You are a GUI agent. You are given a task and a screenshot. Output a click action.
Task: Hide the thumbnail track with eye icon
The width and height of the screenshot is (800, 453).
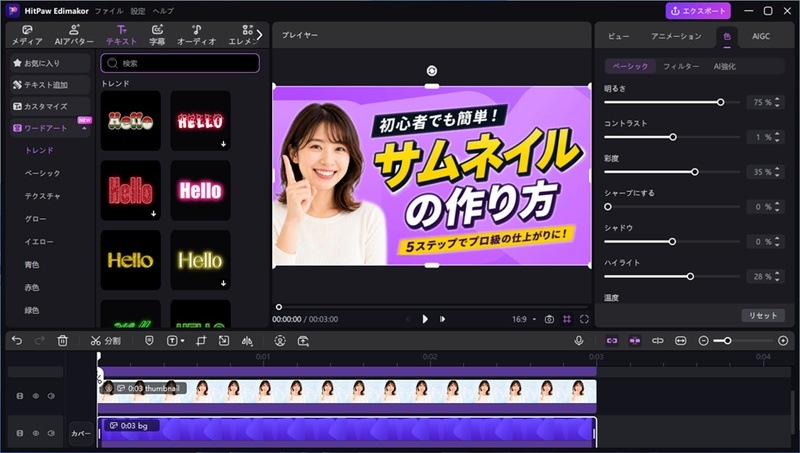pyautogui.click(x=36, y=395)
